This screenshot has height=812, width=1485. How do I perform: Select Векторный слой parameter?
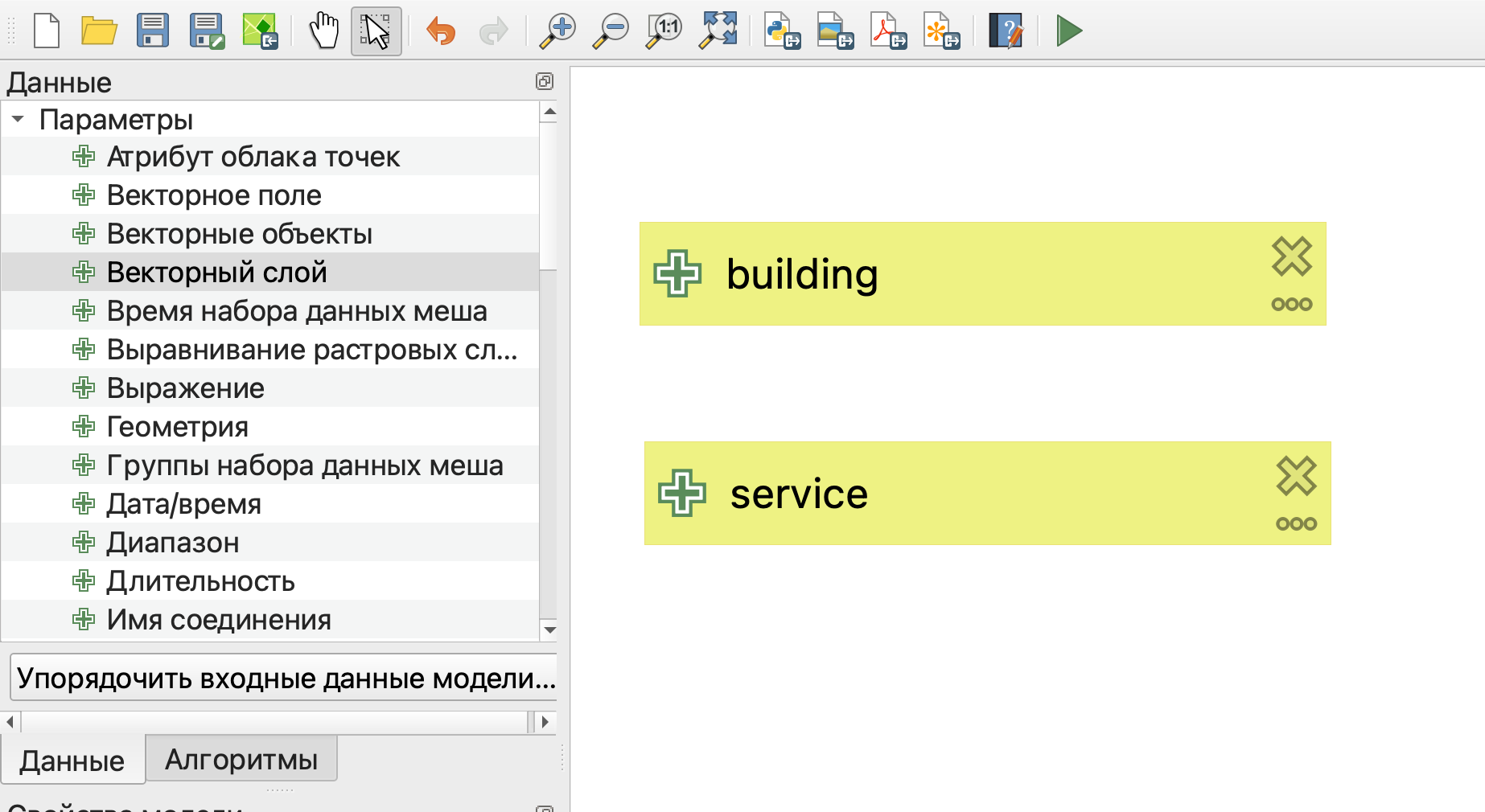(216, 273)
